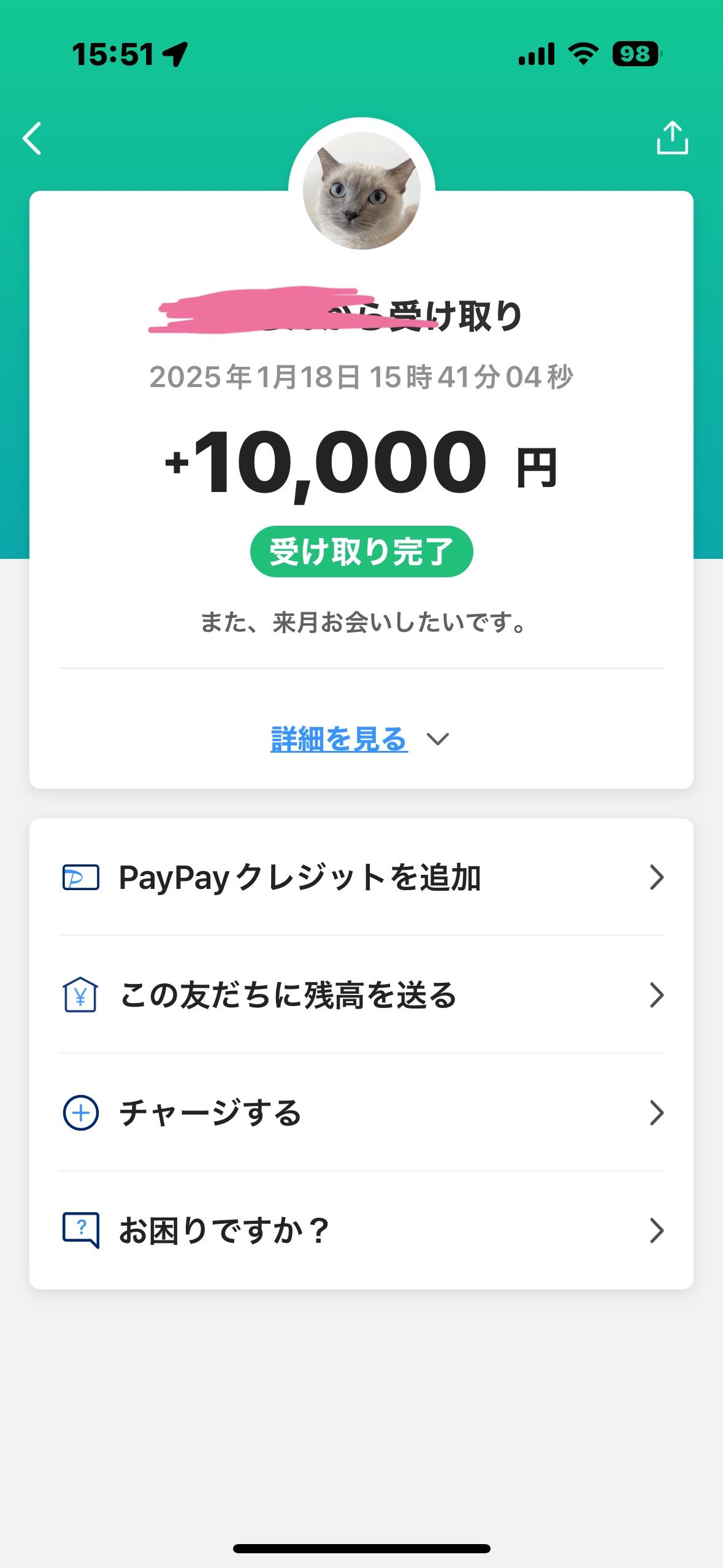Tap the chevron beside この友だちに残高を送る

(657, 995)
